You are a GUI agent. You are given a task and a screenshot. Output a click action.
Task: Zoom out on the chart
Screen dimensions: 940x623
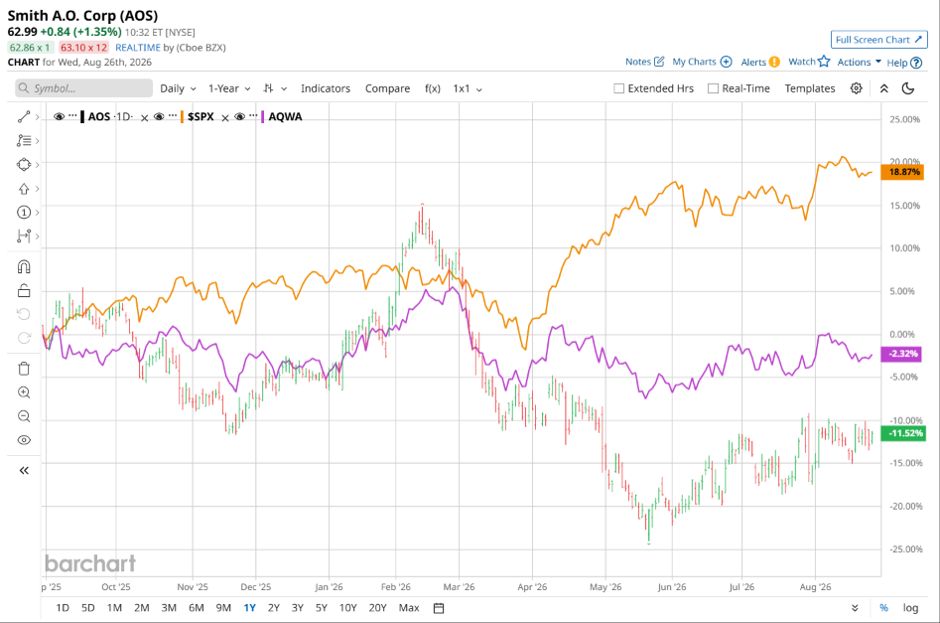pos(23,416)
